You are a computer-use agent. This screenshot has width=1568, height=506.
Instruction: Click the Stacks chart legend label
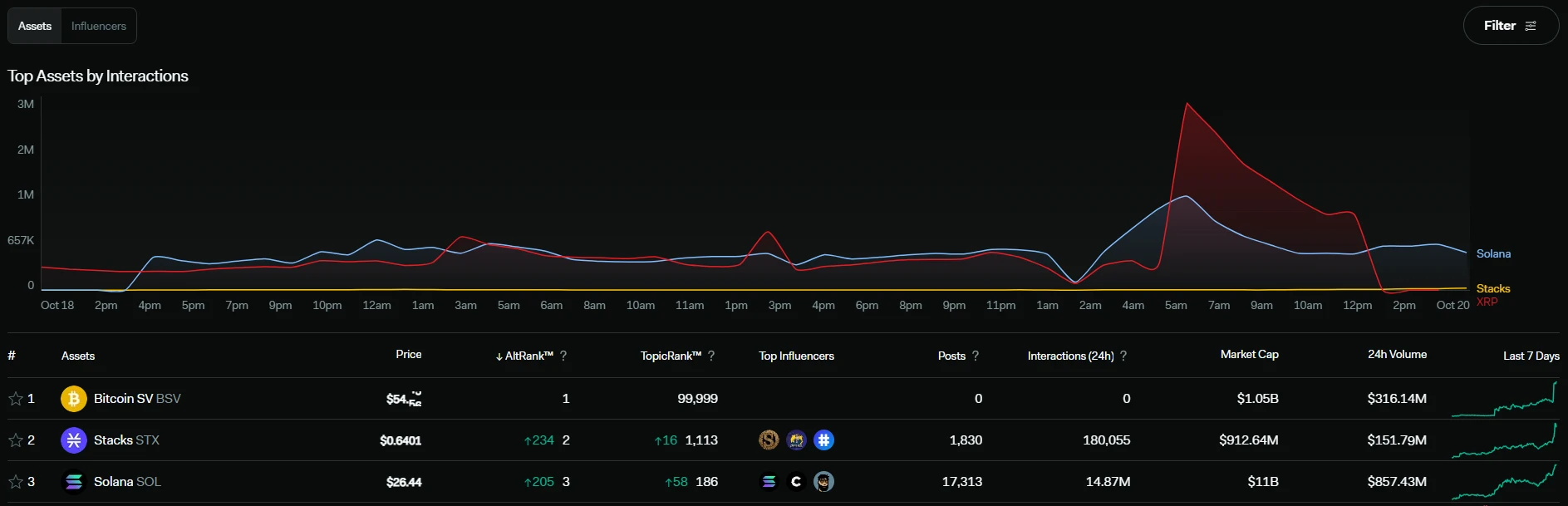[x=1493, y=288]
